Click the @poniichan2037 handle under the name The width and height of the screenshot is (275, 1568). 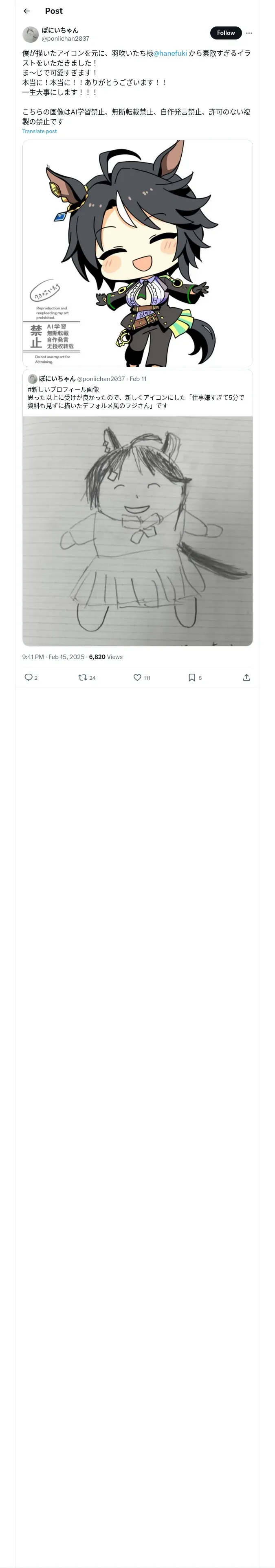(65, 38)
